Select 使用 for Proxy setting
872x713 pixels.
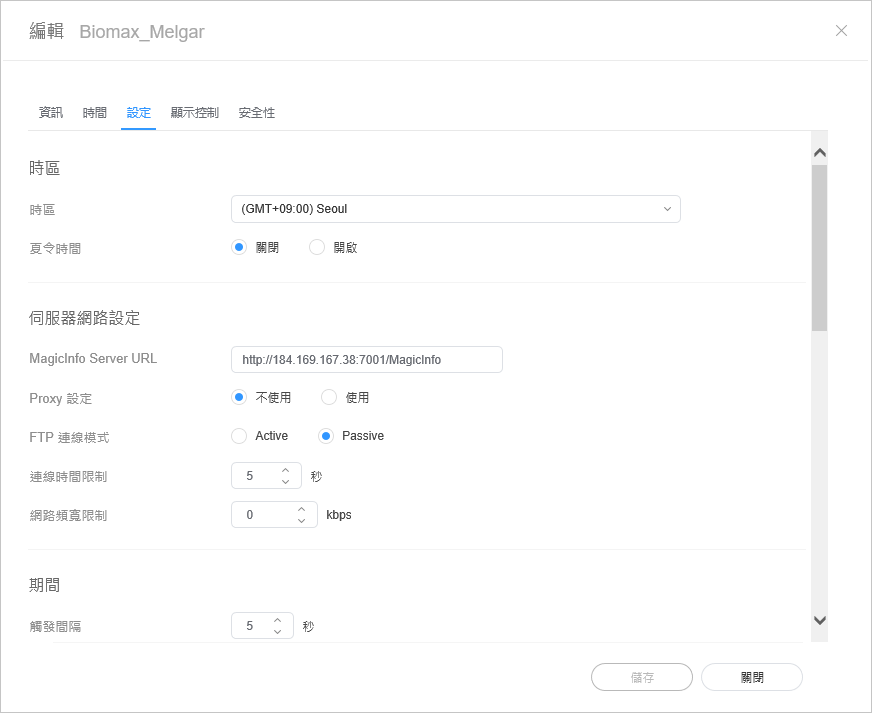pos(330,398)
